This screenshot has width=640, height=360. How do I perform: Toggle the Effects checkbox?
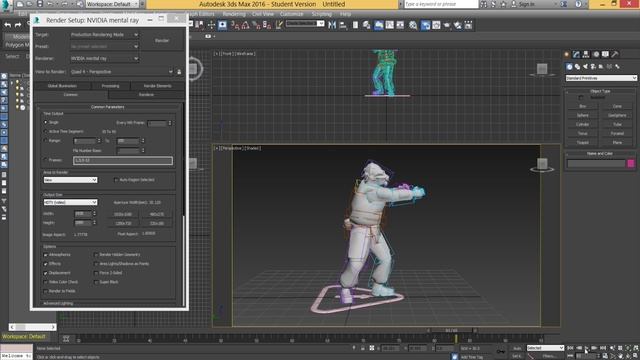[x=45, y=264]
